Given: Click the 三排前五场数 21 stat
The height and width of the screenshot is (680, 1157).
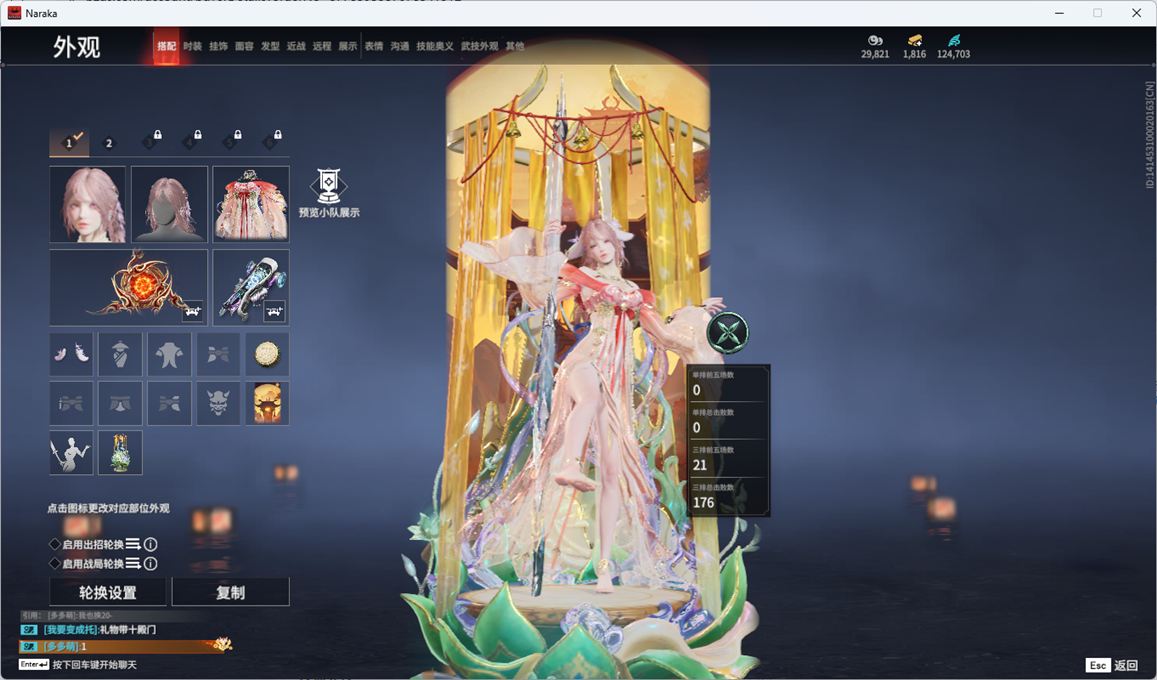Looking at the screenshot, I should pos(728,459).
